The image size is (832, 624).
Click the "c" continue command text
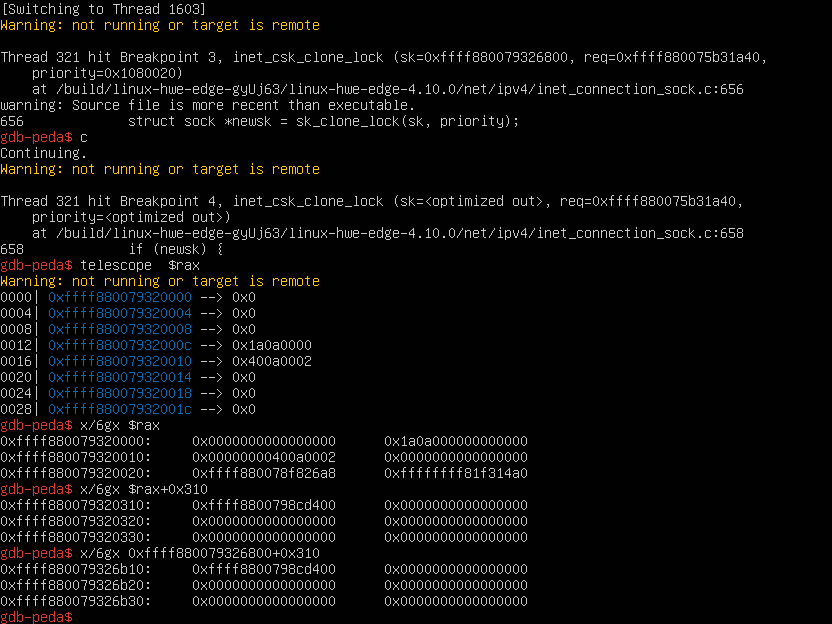pyautogui.click(x=84, y=137)
